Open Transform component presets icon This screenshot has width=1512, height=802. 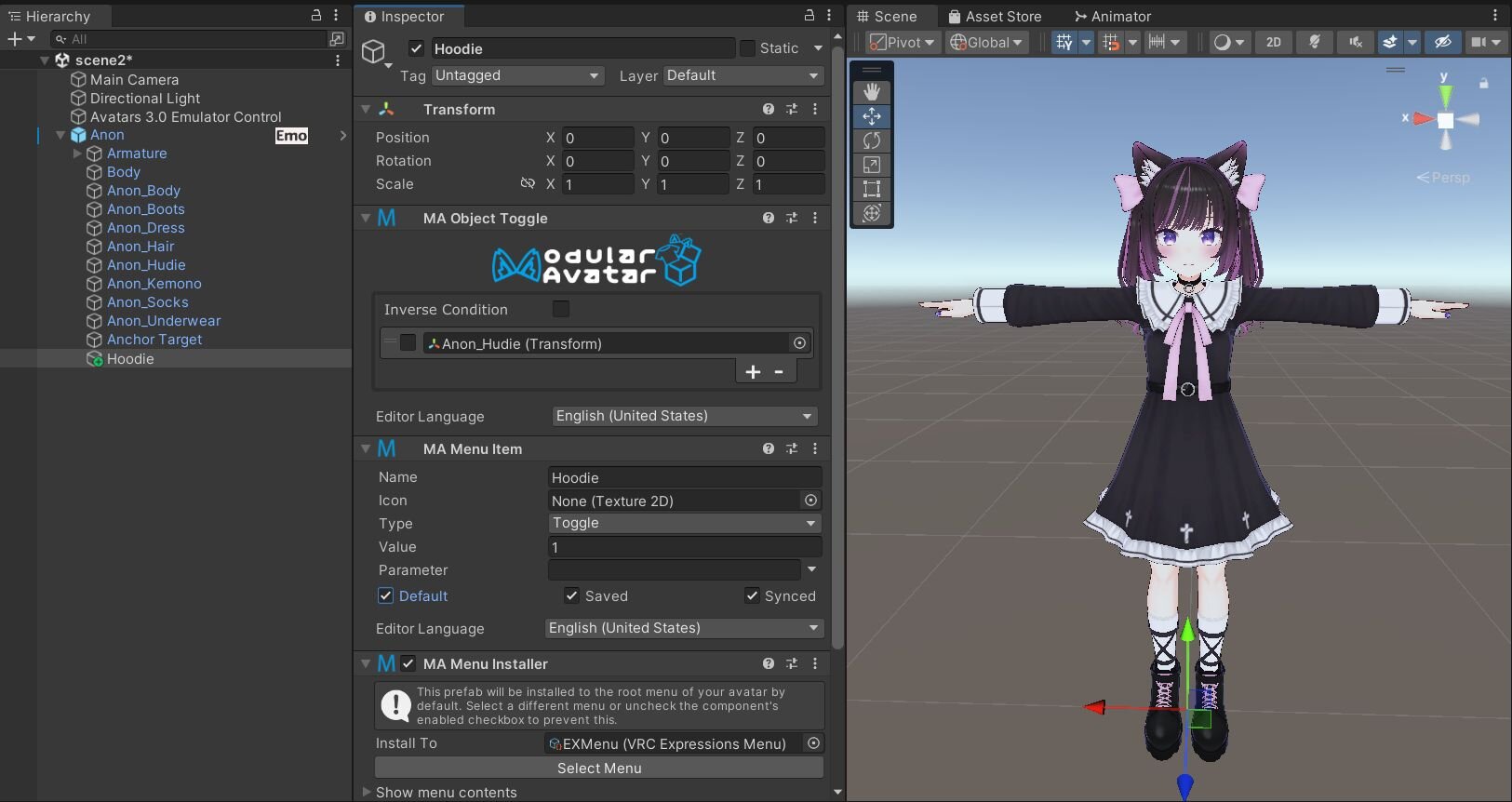(x=792, y=109)
